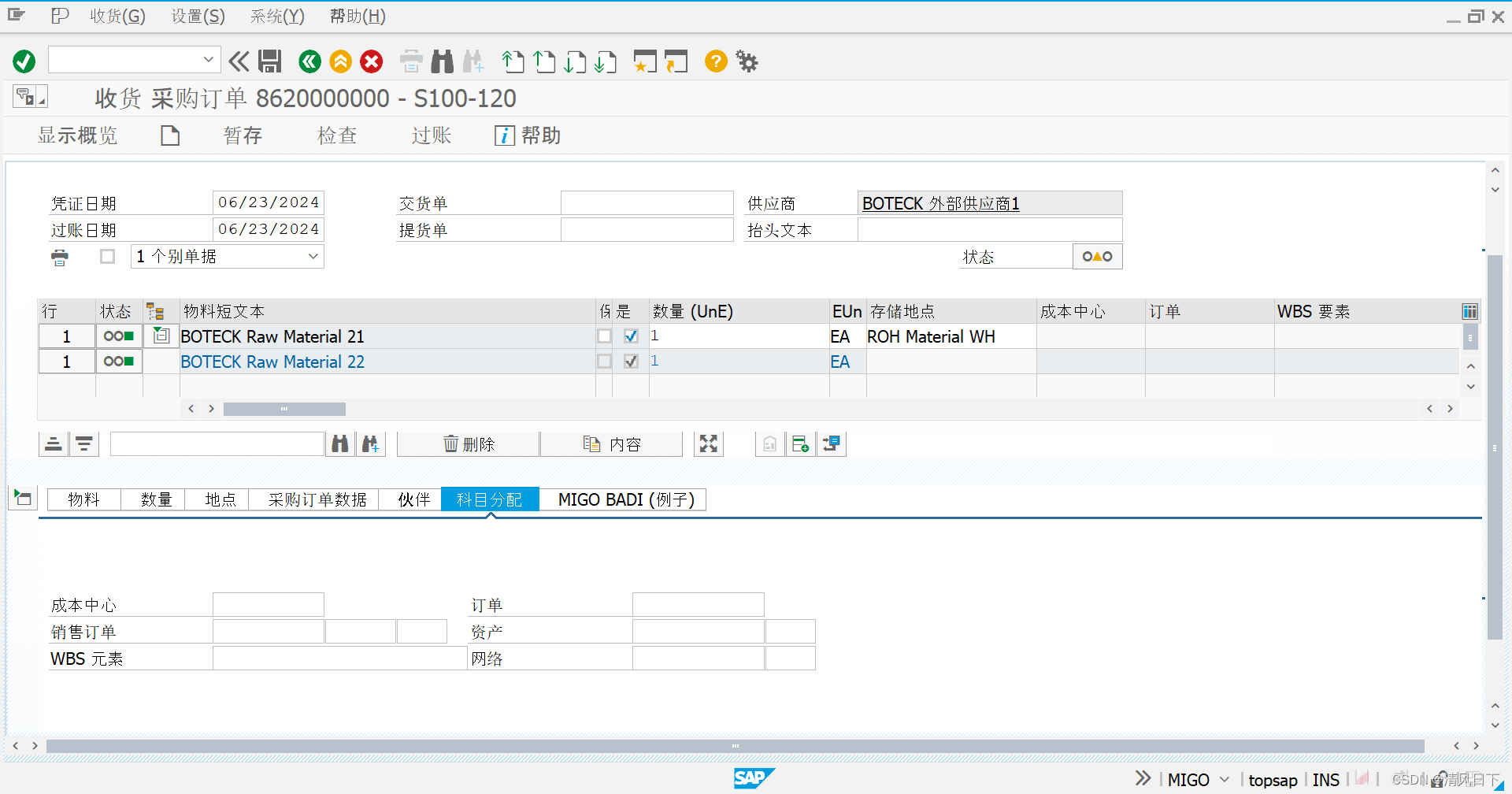
Task: Click the 过账 post button
Action: click(432, 135)
